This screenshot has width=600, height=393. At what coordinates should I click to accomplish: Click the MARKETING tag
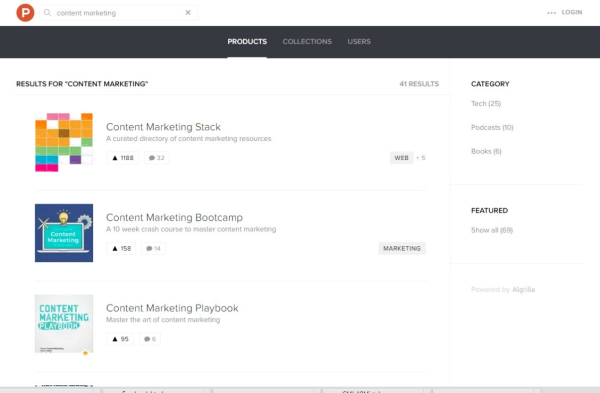[x=402, y=248]
